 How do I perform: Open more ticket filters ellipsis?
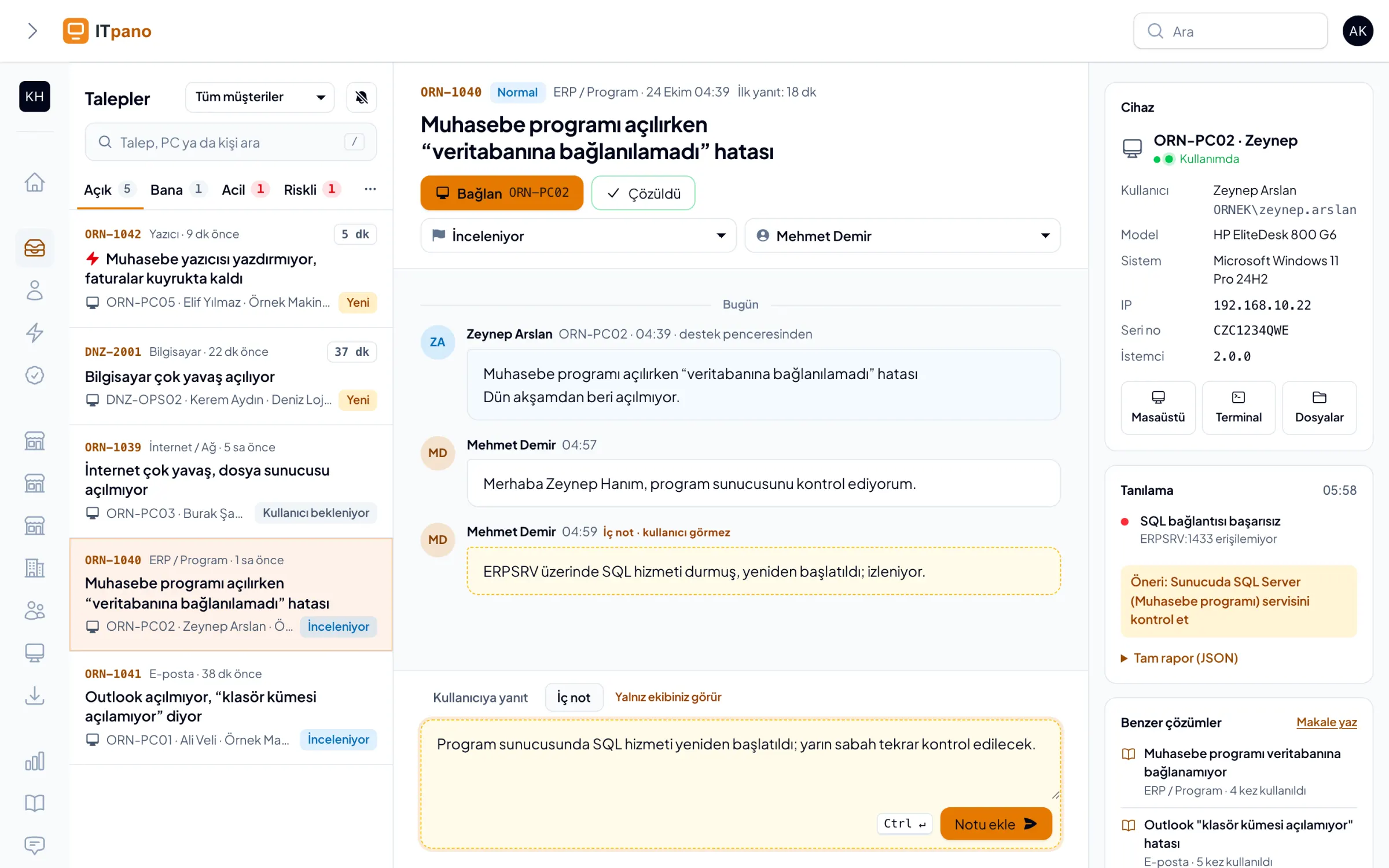pos(370,189)
